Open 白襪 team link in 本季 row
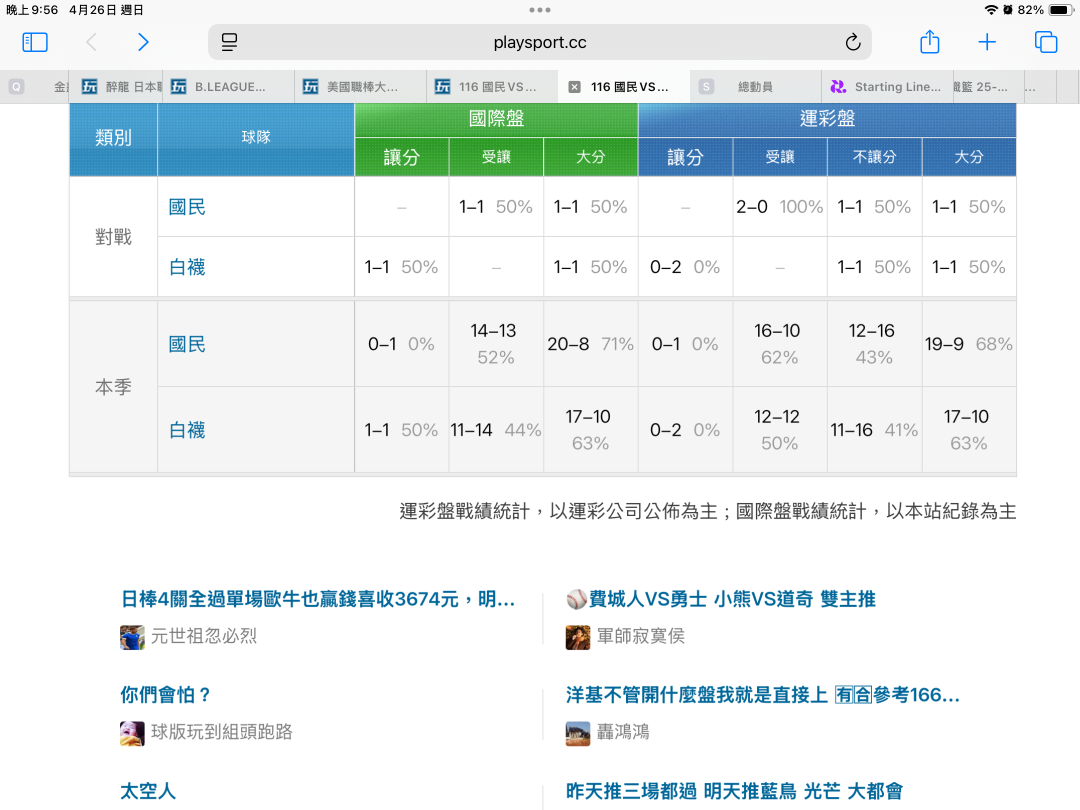This screenshot has width=1080, height=810. (187, 430)
